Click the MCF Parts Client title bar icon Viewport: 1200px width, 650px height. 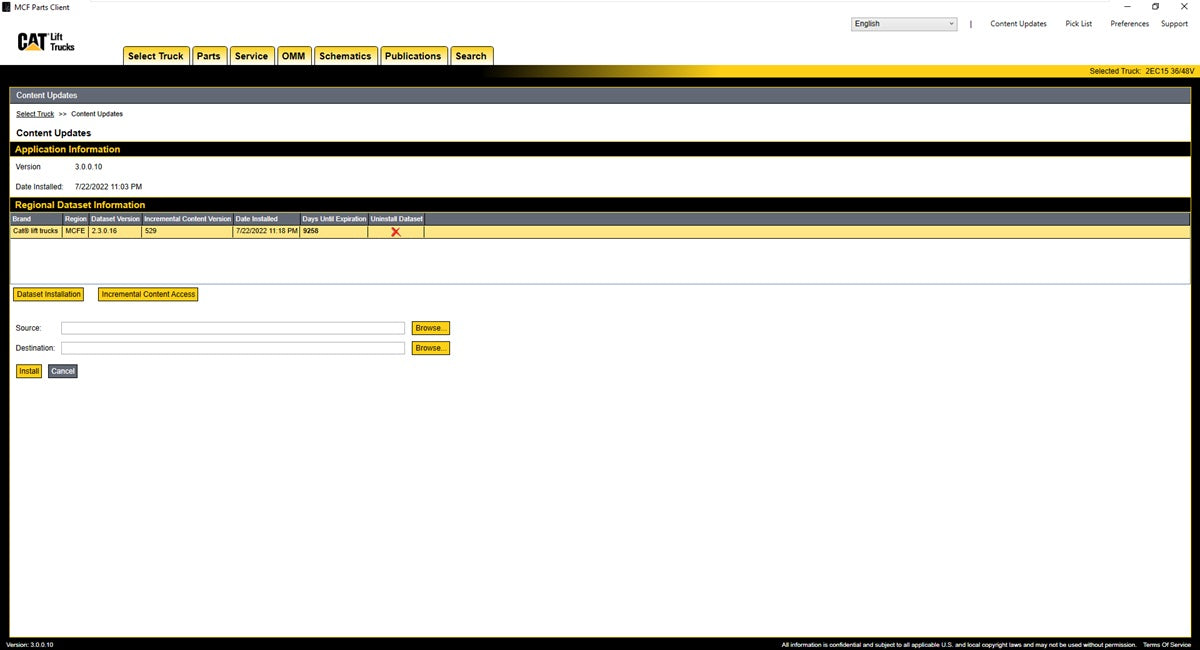(x=7, y=7)
